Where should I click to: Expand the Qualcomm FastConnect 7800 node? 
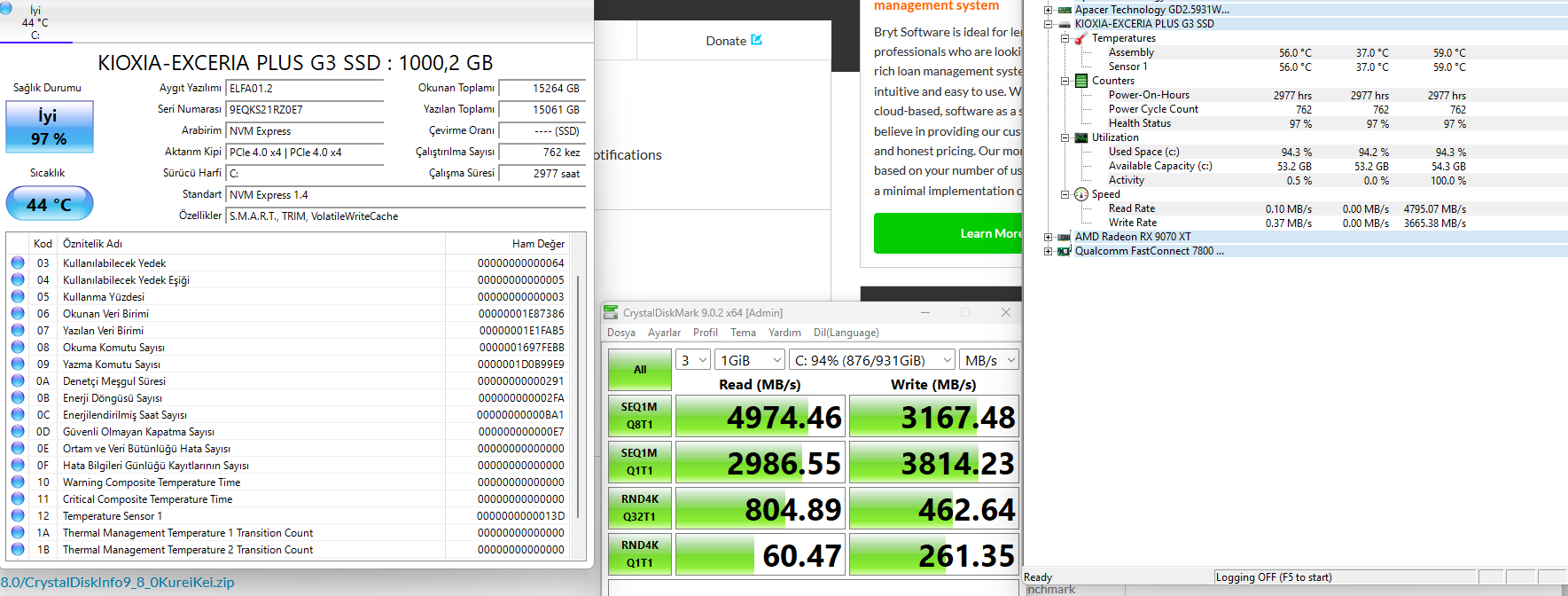1049,251
